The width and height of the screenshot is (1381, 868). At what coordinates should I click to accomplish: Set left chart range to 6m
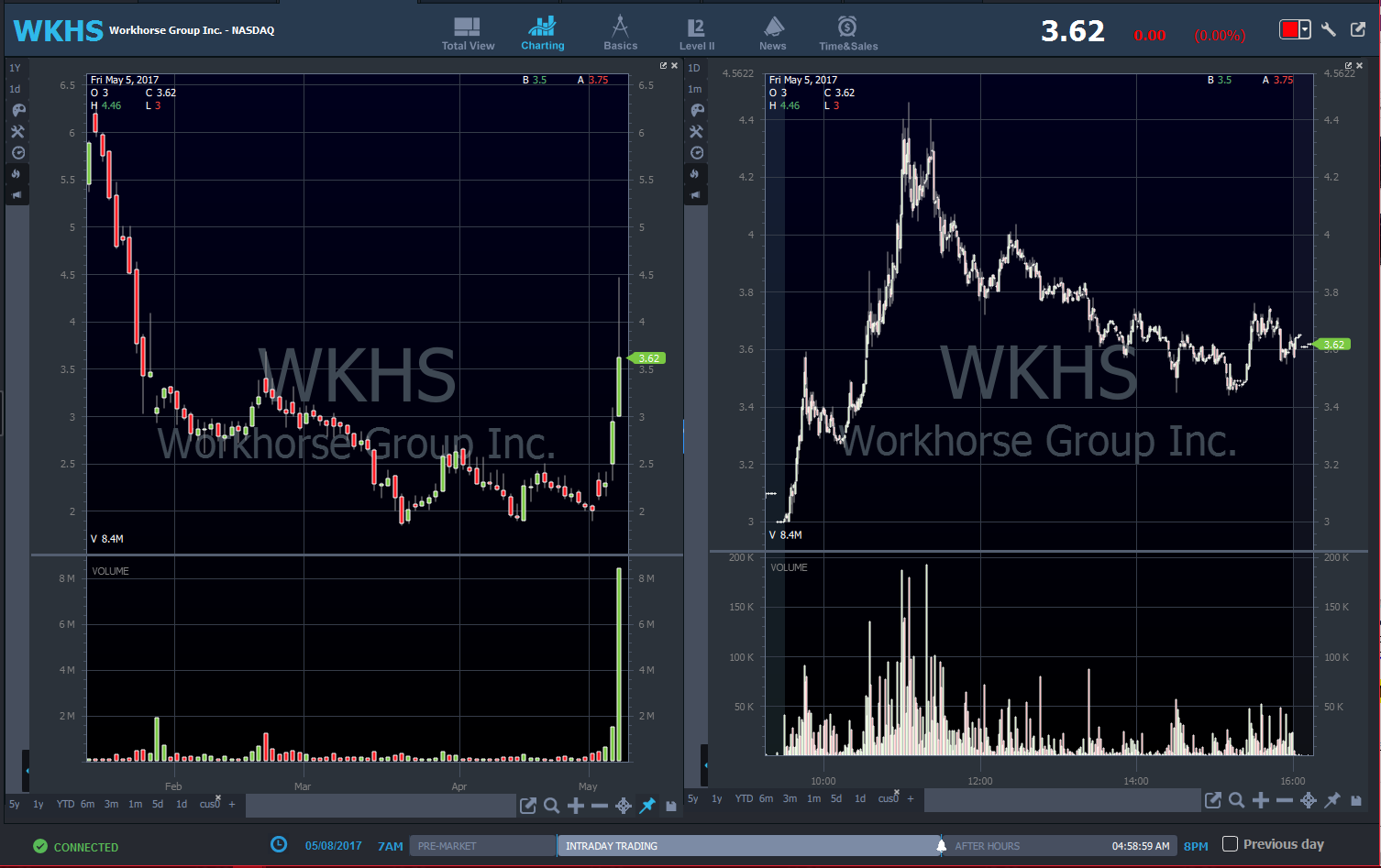pyautogui.click(x=88, y=804)
